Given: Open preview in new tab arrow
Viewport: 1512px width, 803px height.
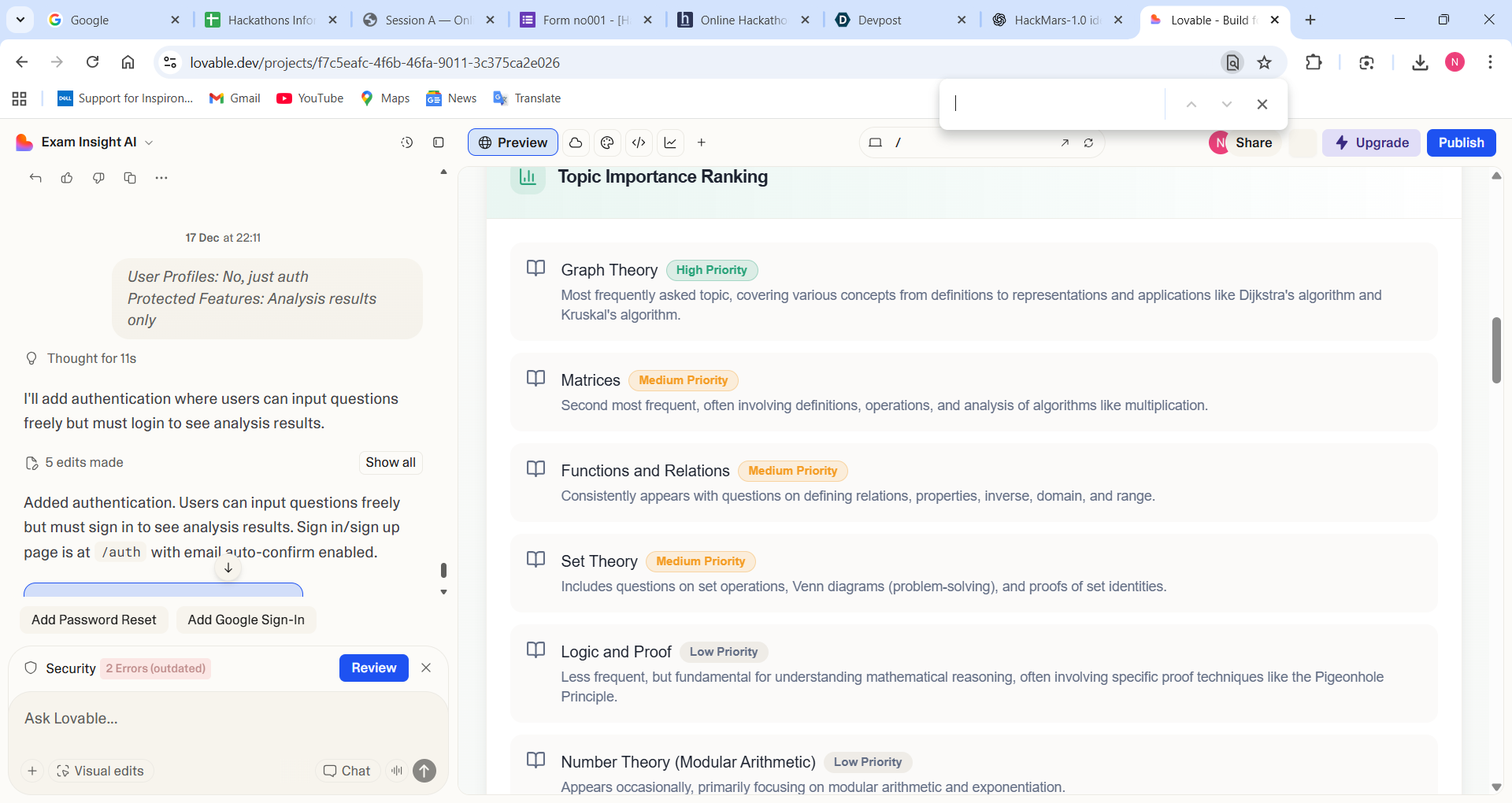Looking at the screenshot, I should pyautogui.click(x=1065, y=142).
